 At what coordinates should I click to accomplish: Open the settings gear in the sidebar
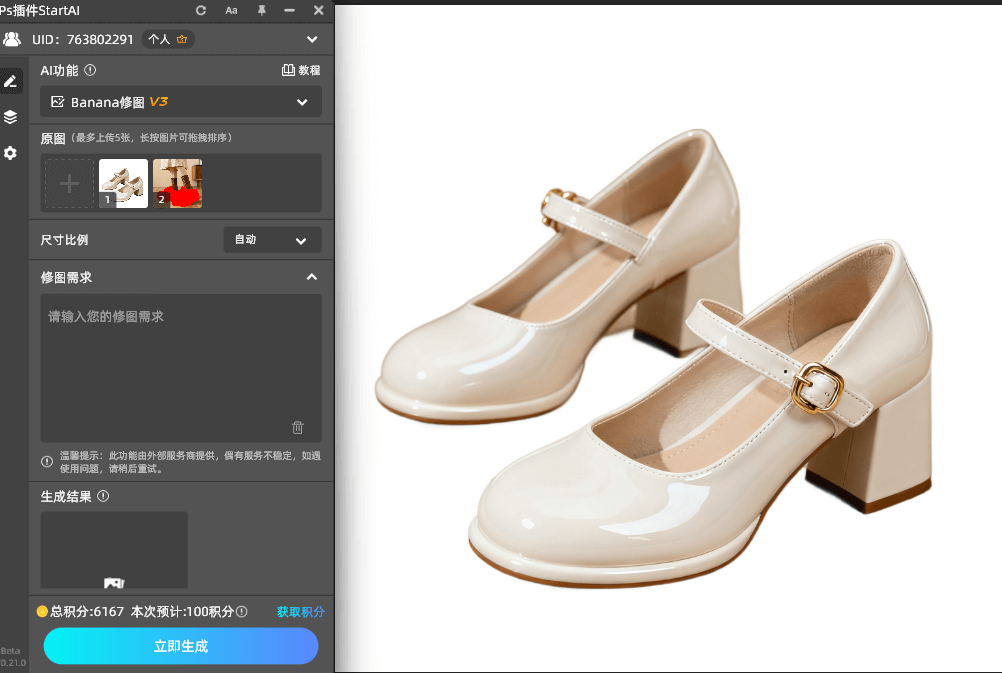(x=10, y=153)
